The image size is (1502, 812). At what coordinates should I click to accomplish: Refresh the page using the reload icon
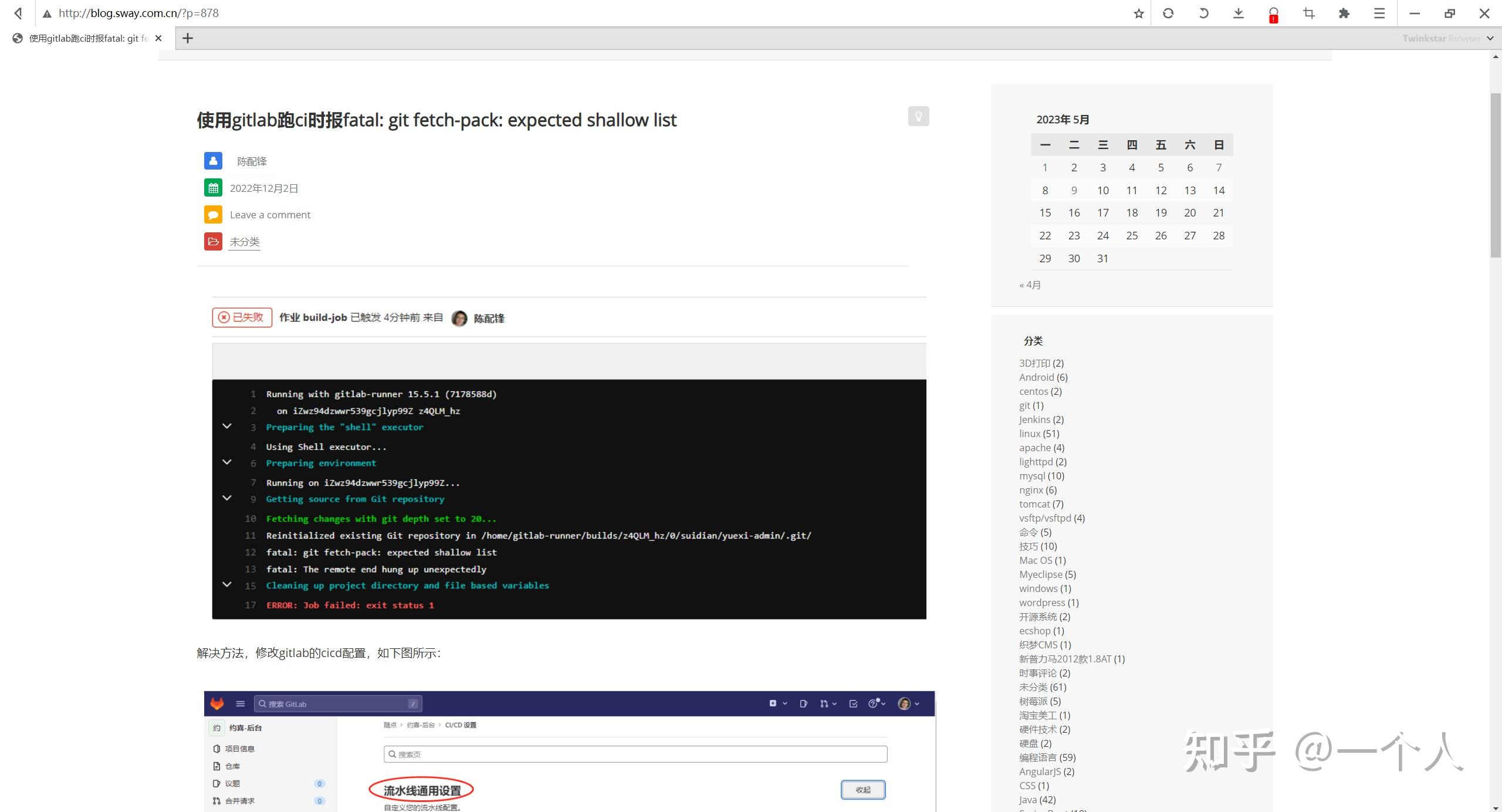(x=1169, y=13)
